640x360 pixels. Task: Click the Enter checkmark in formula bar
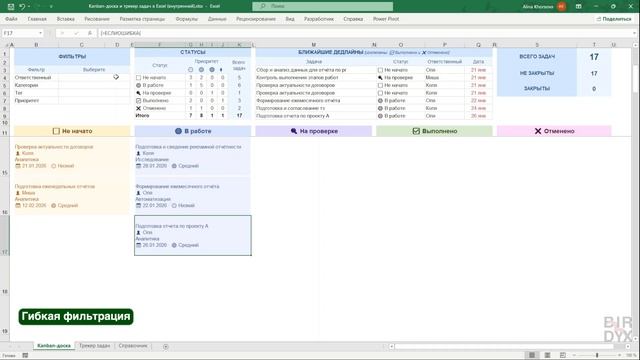[x=76, y=33]
